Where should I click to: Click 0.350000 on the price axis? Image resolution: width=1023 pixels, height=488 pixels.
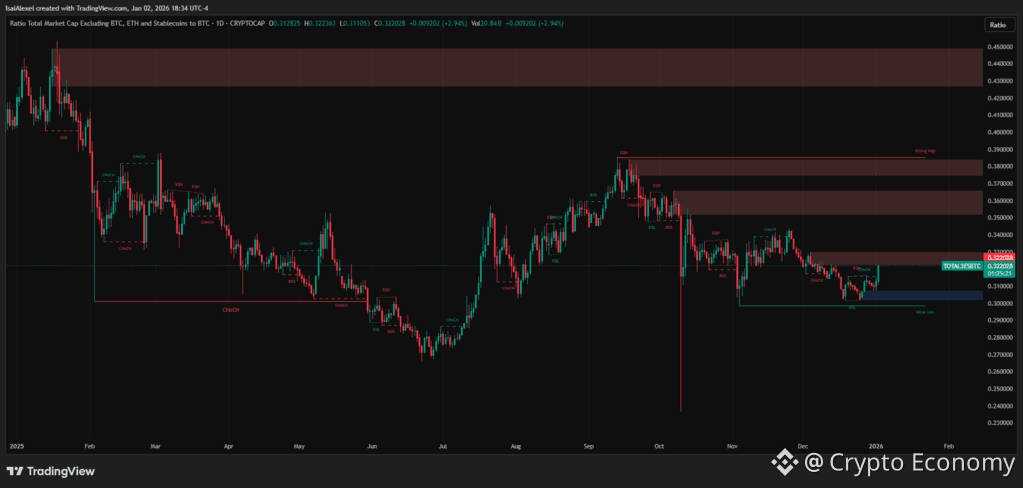tap(1000, 217)
